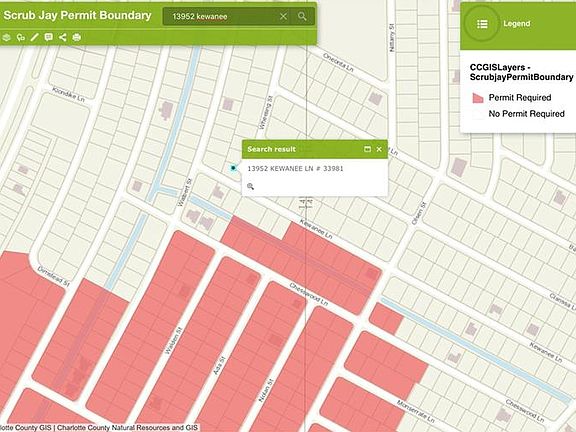Click the 'Scrub Jay Permit Boundary' title
This screenshot has height=432, width=576.
point(78,15)
